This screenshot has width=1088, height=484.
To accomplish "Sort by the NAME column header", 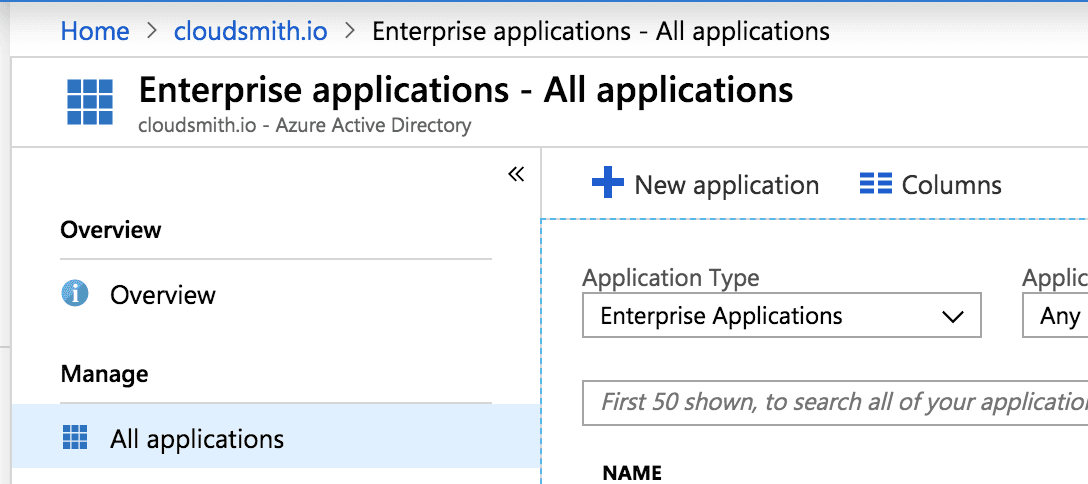I will (x=632, y=473).
